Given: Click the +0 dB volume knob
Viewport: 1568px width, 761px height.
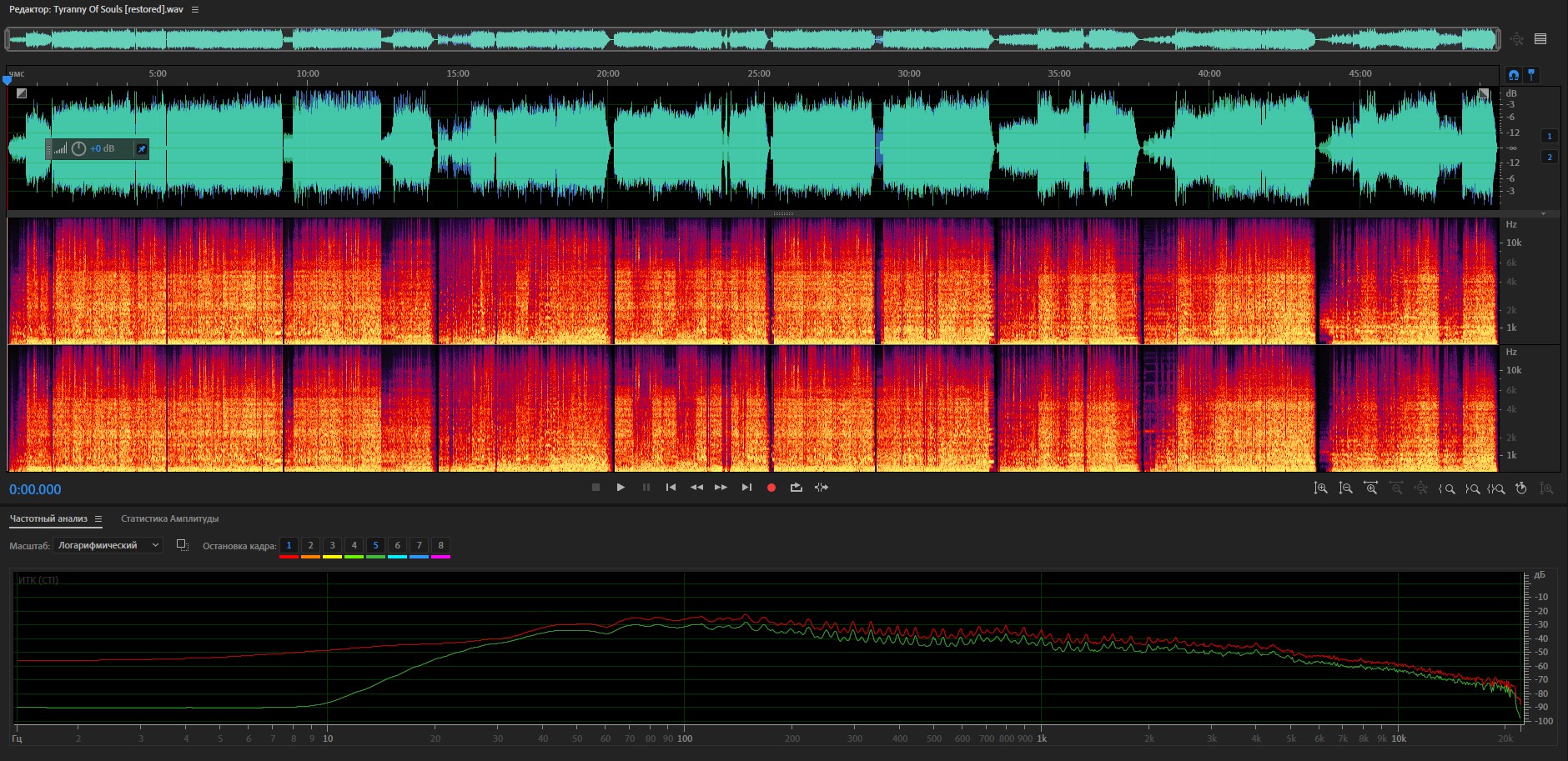Looking at the screenshot, I should (x=78, y=148).
